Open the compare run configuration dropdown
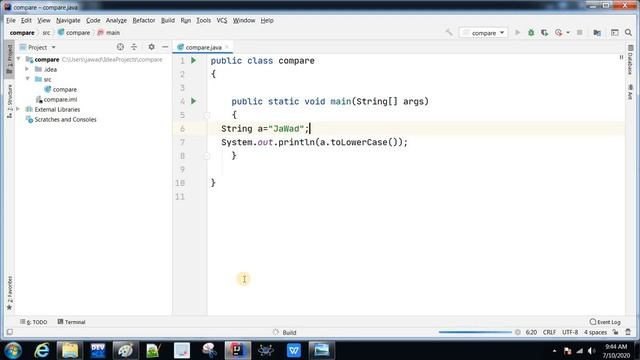Screen dimensions: 640x360 coord(484,33)
